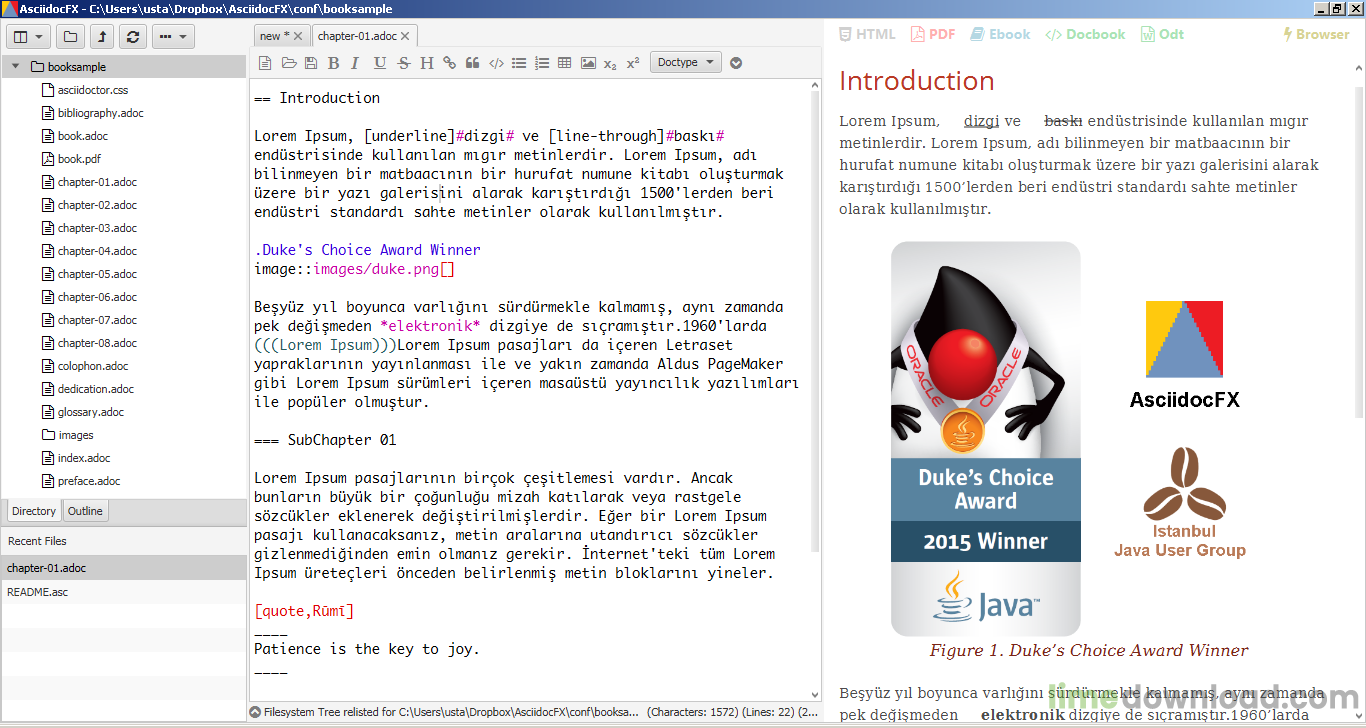Switch to the Directory tab

(x=34, y=511)
